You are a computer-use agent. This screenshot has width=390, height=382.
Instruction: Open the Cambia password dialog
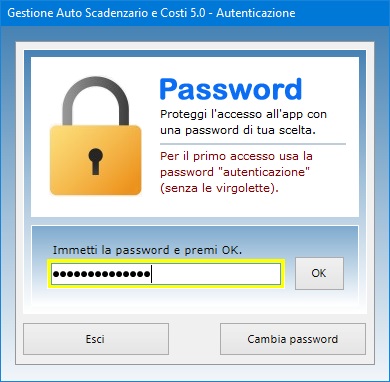pos(293,339)
